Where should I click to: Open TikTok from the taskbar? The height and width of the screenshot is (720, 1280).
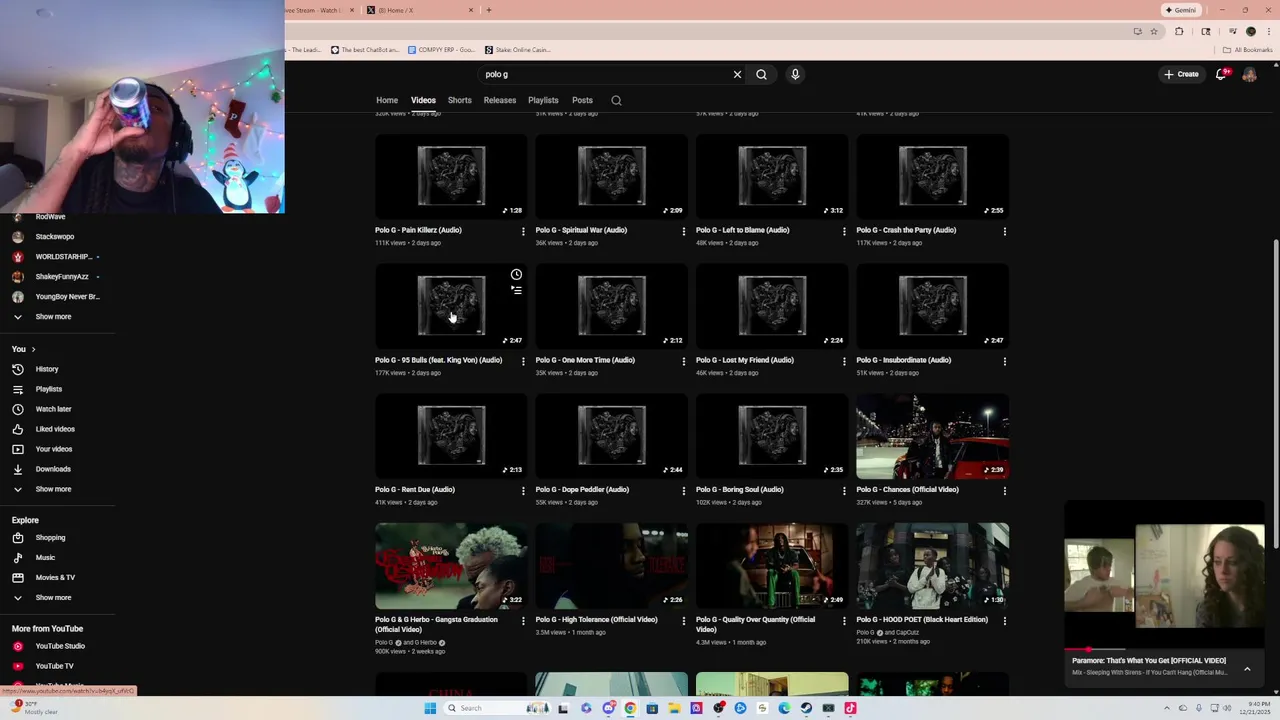click(850, 708)
